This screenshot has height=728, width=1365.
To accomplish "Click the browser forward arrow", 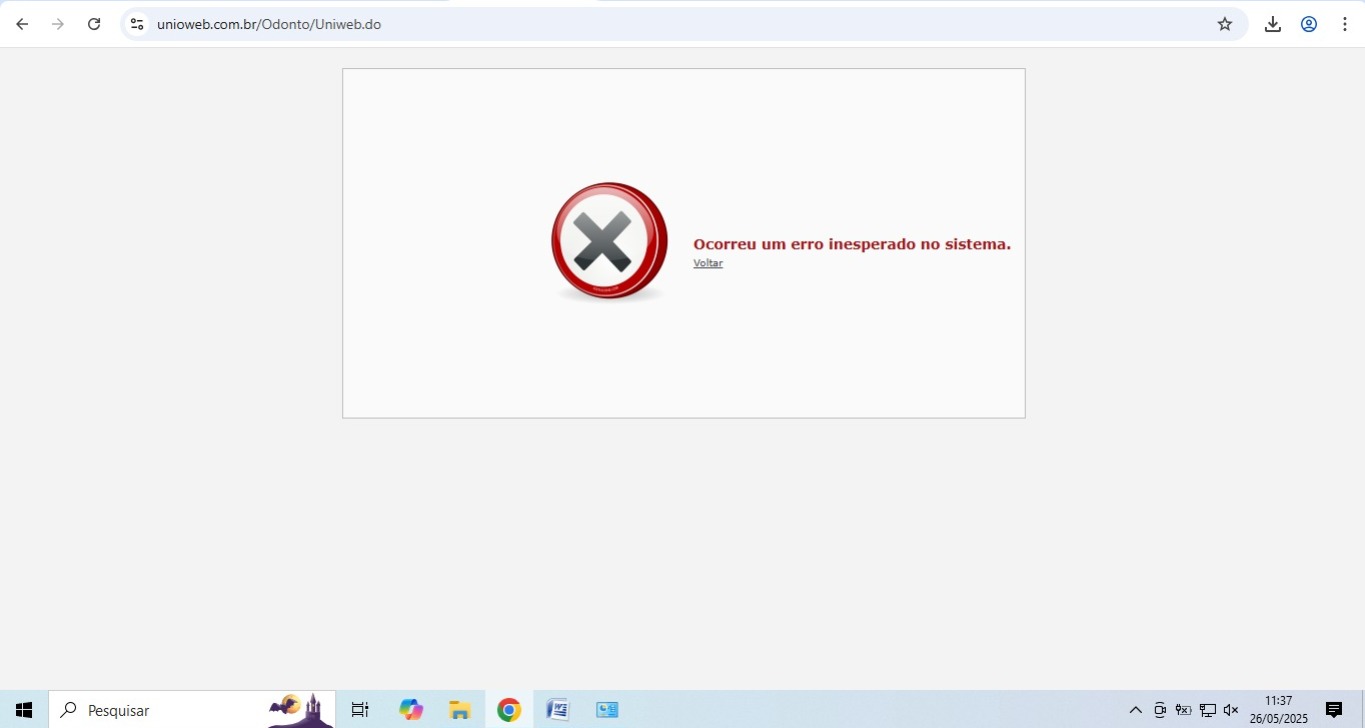I will [x=58, y=24].
